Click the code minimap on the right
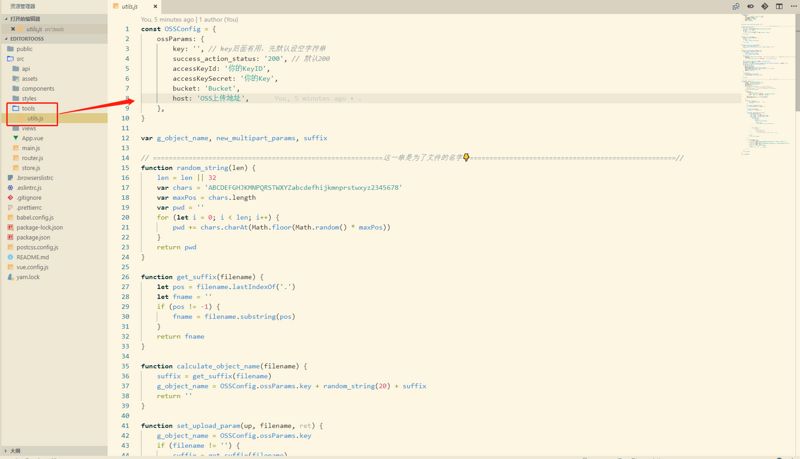 768,84
